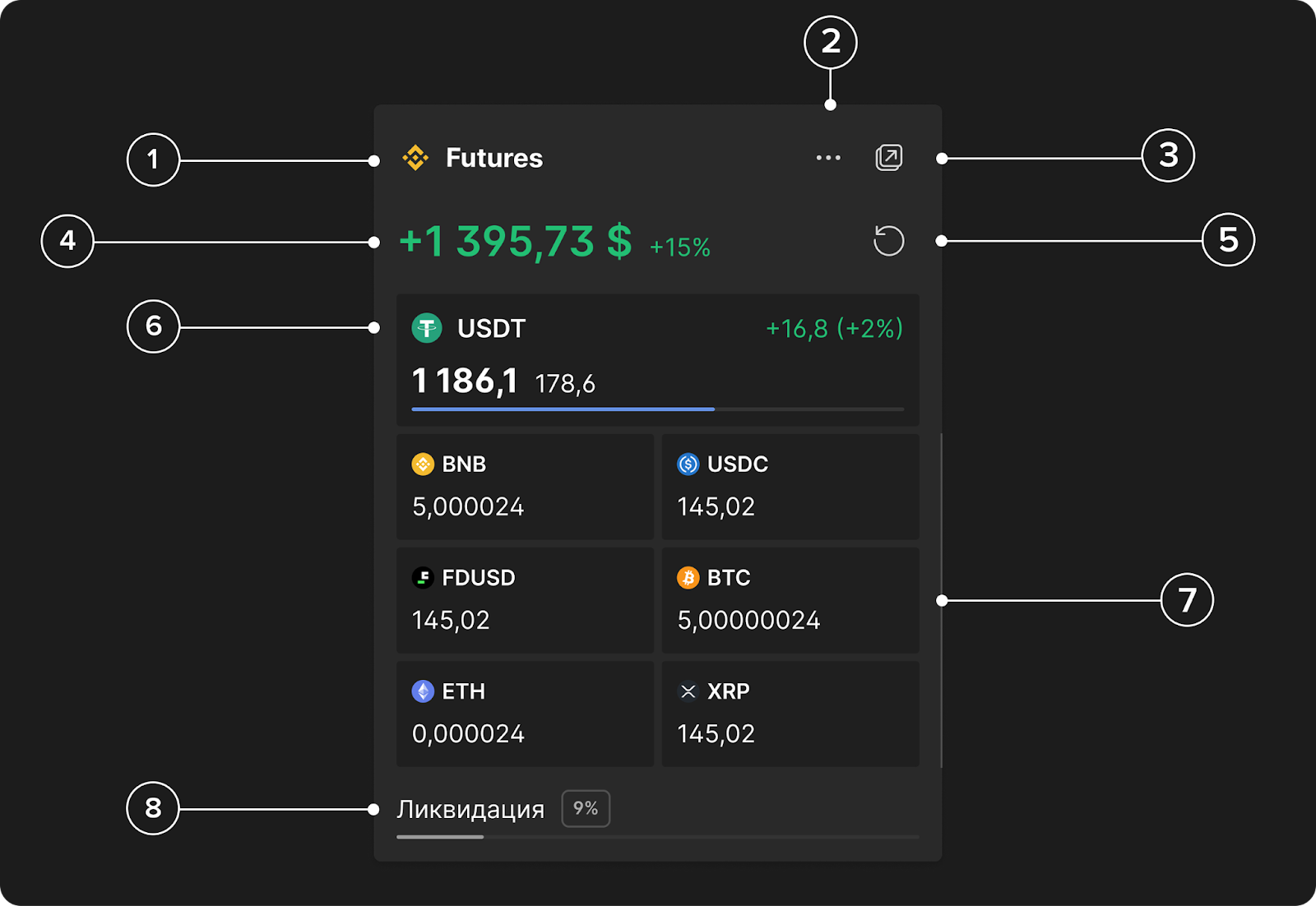Open the three-dots more options menu
The width and height of the screenshot is (1316, 906).
click(828, 158)
